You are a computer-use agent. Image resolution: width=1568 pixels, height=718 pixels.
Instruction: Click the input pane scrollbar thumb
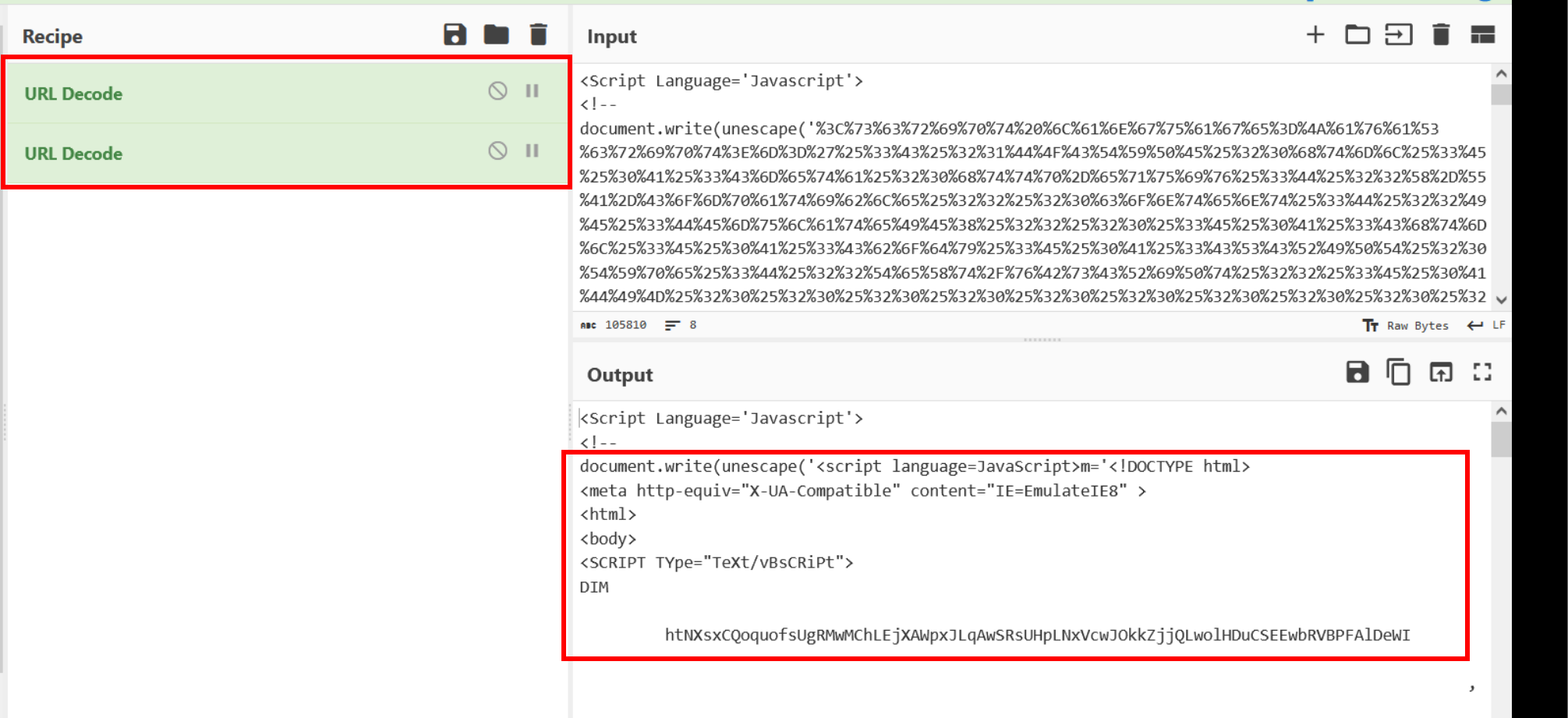(1502, 94)
